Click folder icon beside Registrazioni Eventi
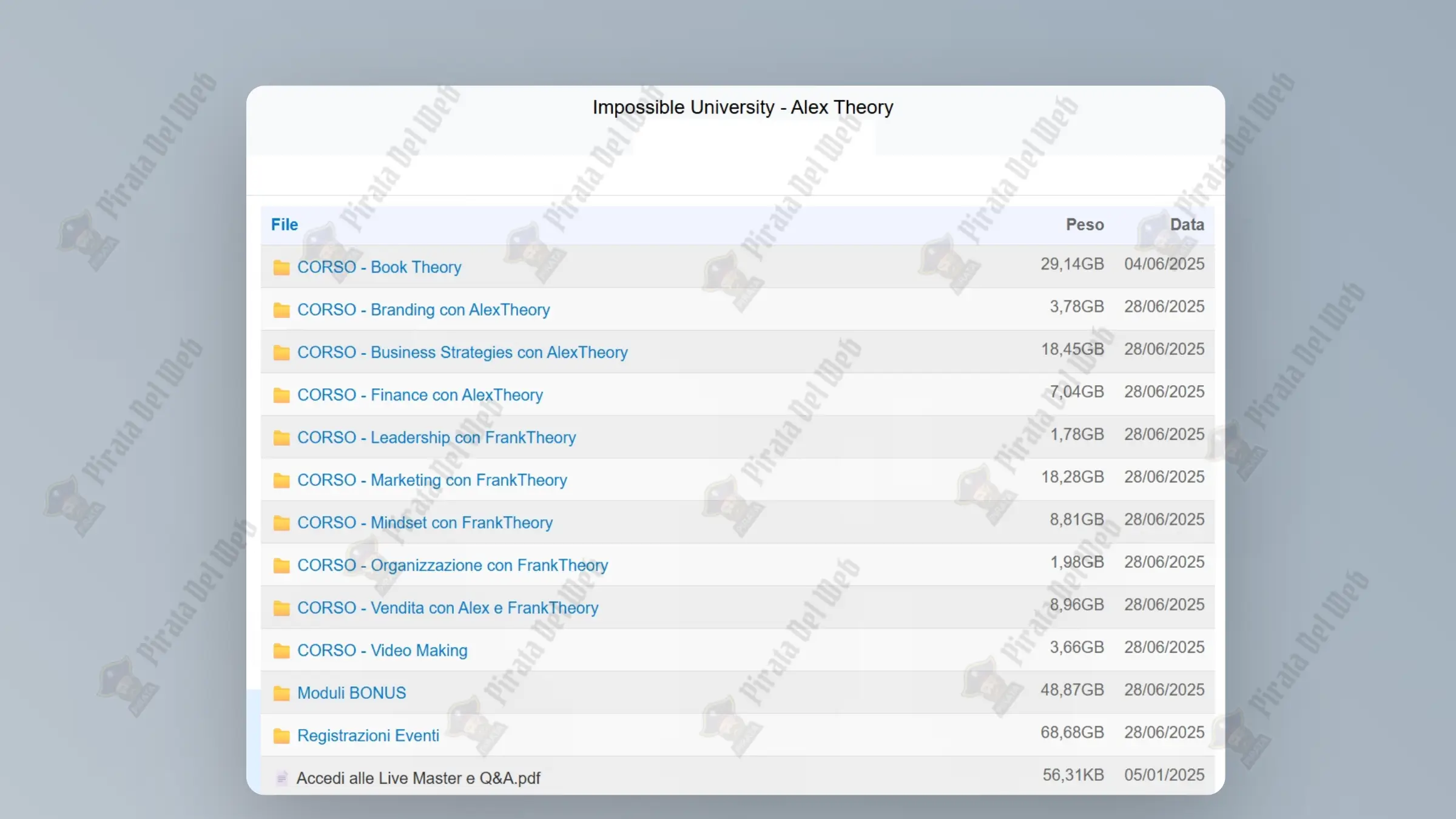Screen dimensions: 1456x819 [281, 736]
